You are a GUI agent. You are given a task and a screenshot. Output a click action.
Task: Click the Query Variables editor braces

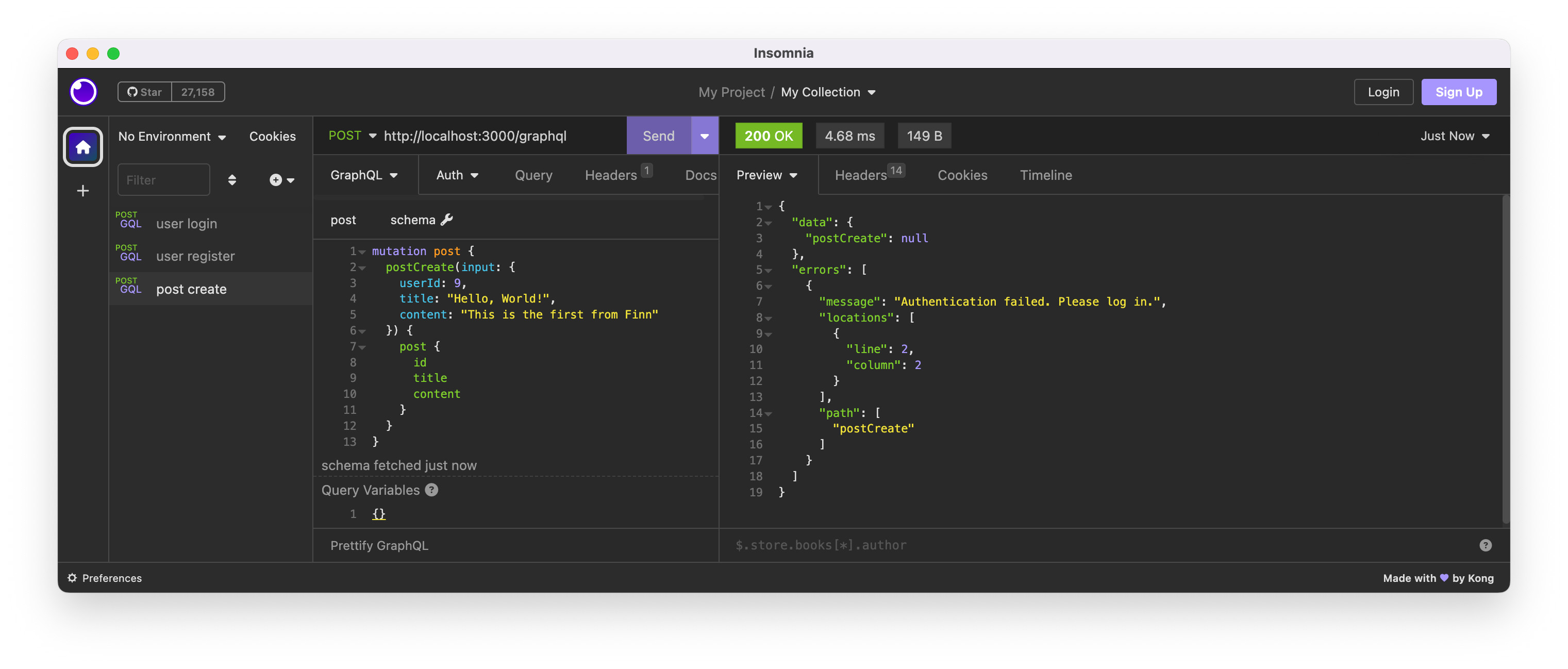pyautogui.click(x=379, y=514)
